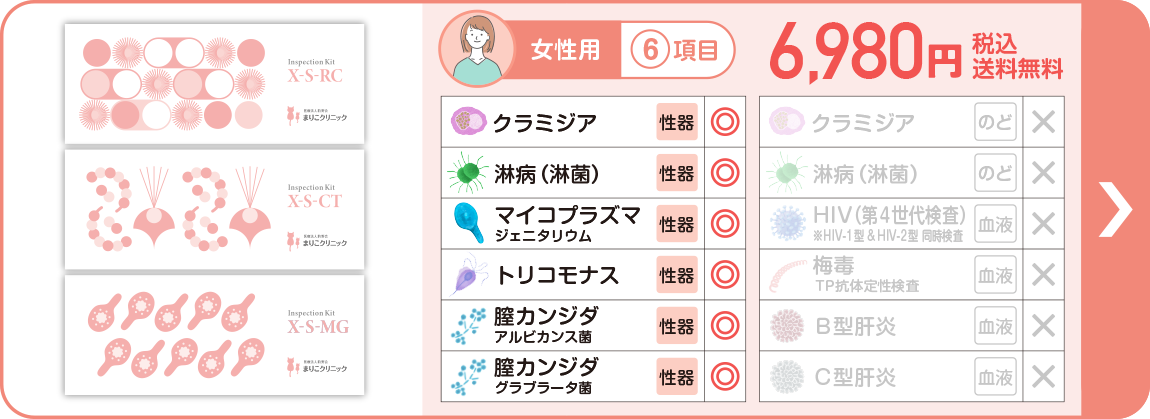Select the 6項目 item count label
The width and height of the screenshot is (1150, 419).
pos(675,49)
